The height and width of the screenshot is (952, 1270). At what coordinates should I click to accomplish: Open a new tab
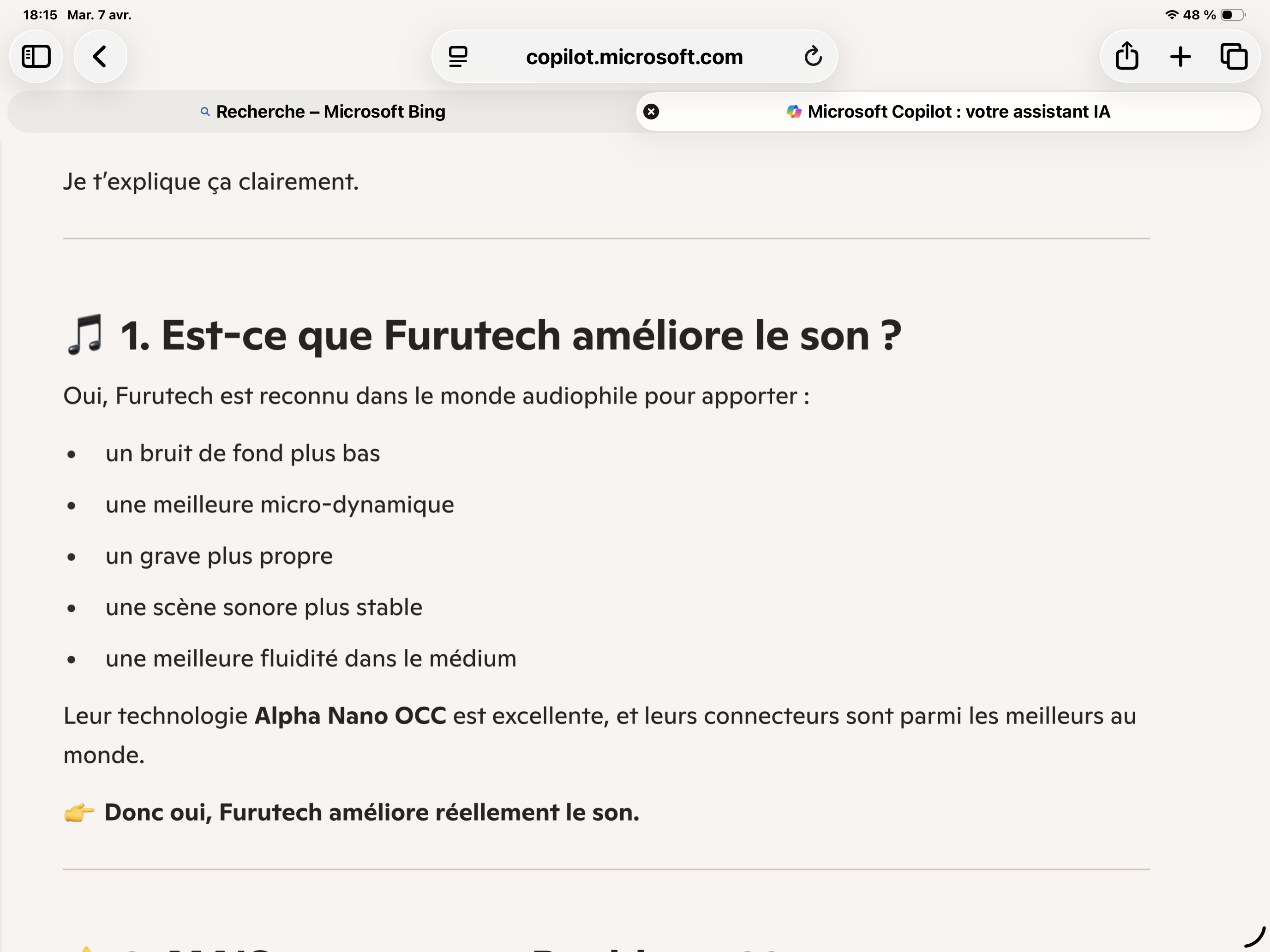coord(1180,57)
